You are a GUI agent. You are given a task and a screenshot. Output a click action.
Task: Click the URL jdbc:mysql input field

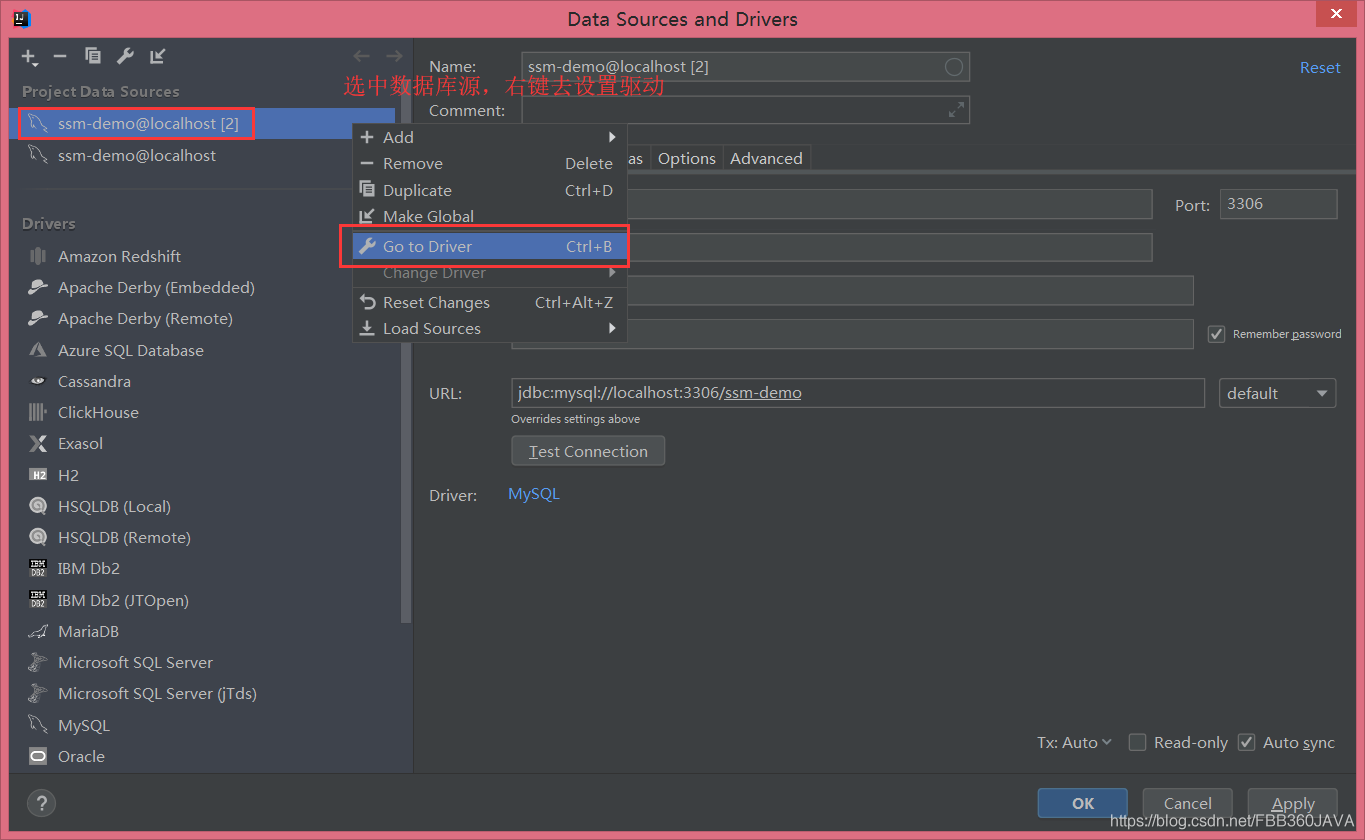pos(858,393)
